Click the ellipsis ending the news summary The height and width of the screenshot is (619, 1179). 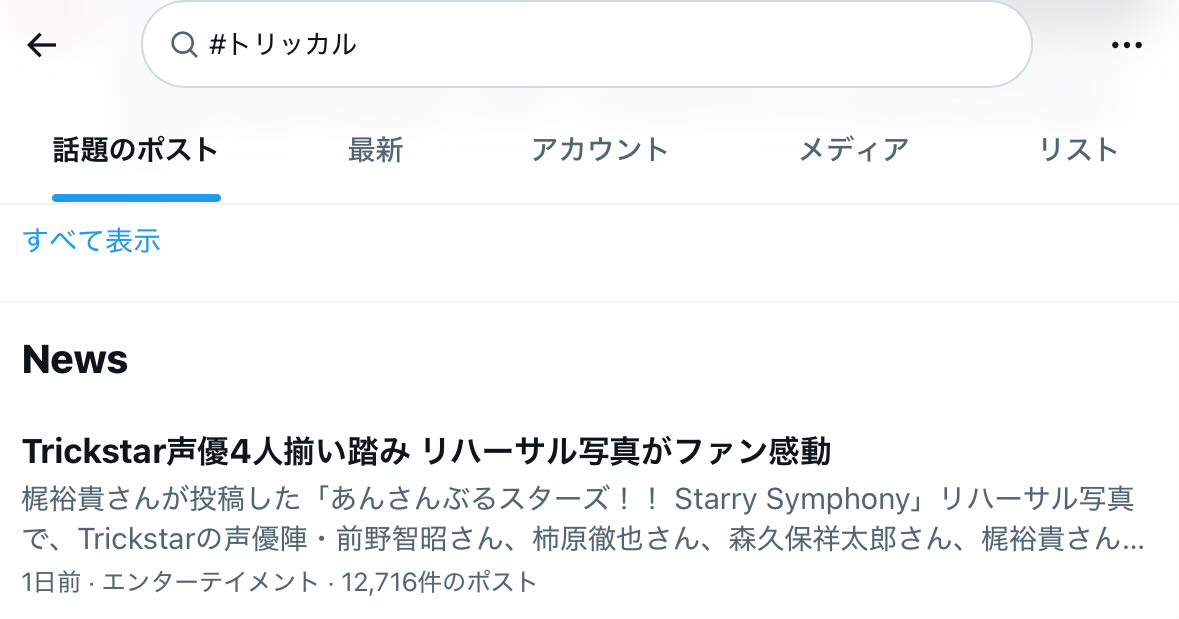(1134, 542)
